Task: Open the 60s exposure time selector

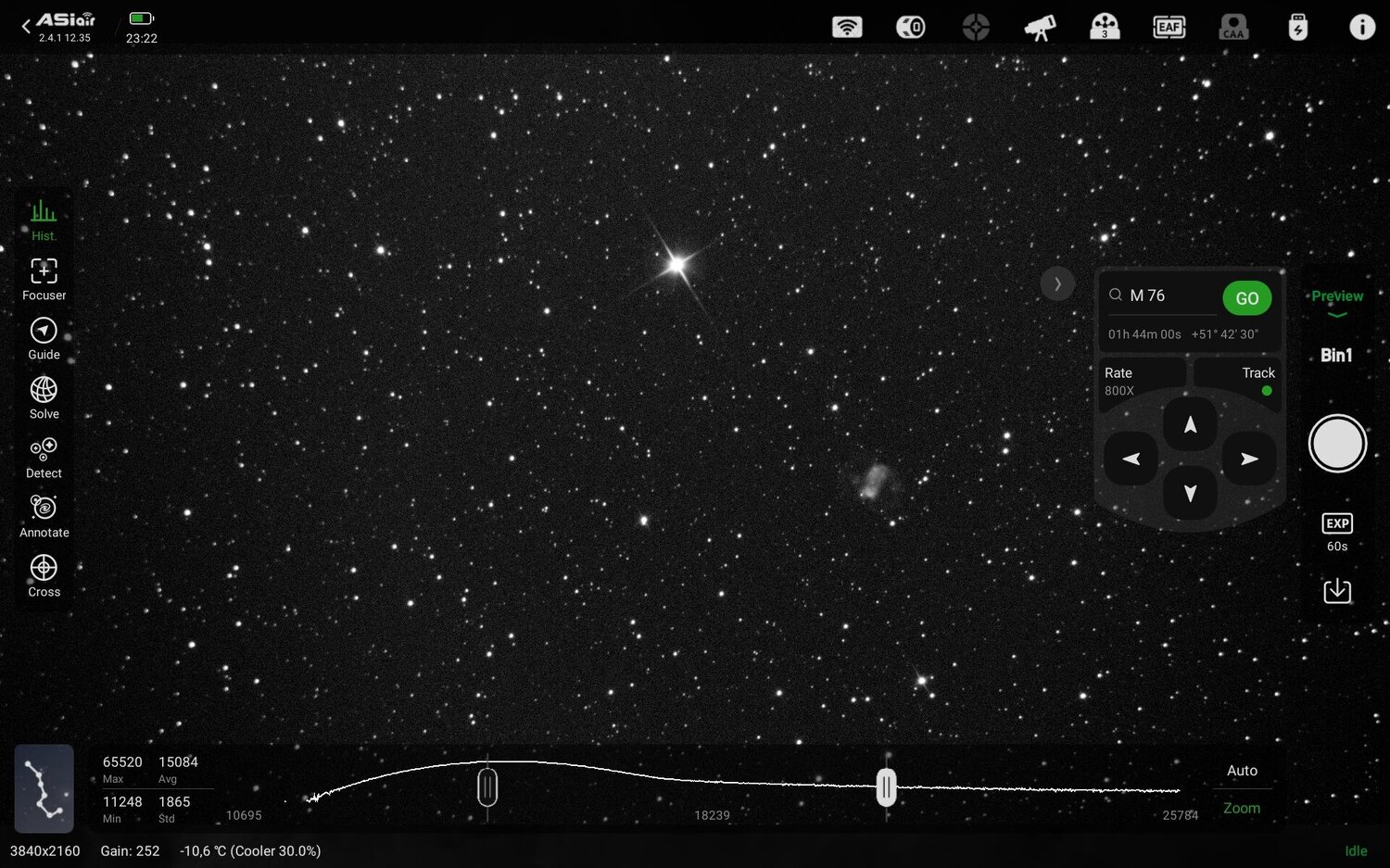Action: click(x=1337, y=531)
